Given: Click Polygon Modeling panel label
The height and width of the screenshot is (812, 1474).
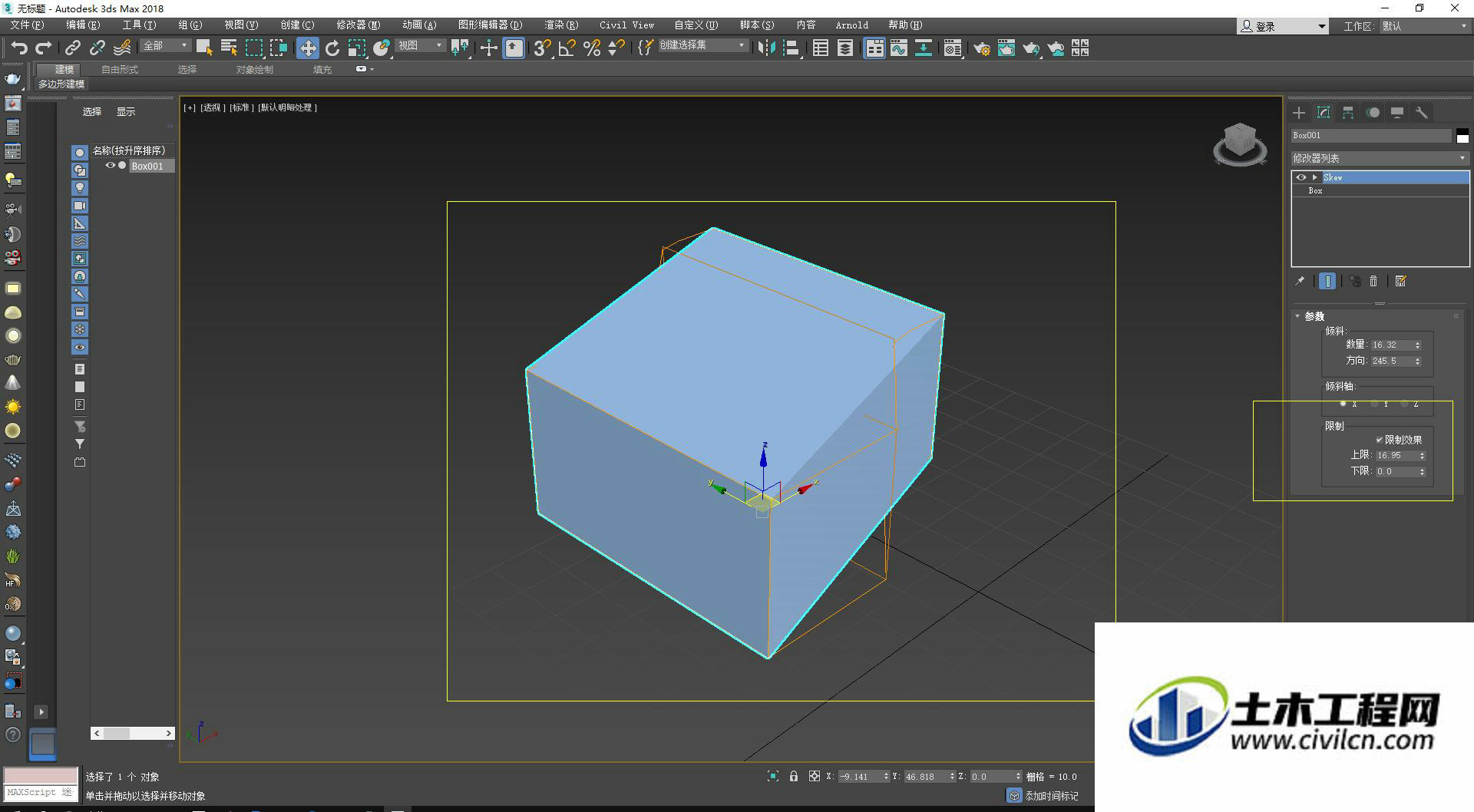Looking at the screenshot, I should tap(62, 84).
